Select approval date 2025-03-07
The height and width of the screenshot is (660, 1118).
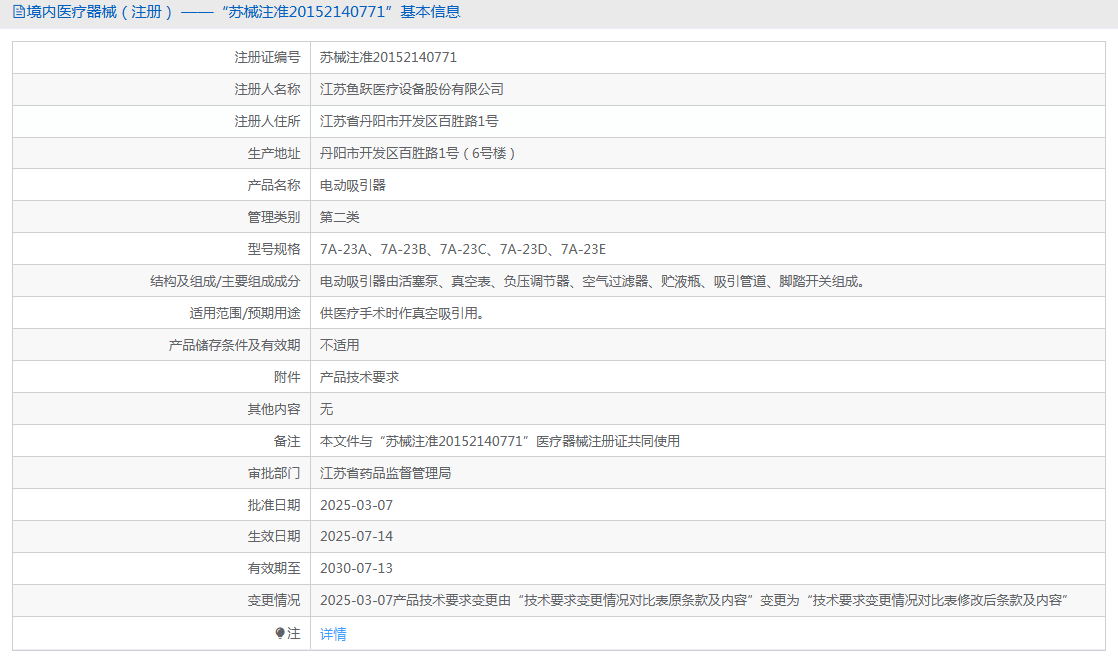coord(357,505)
